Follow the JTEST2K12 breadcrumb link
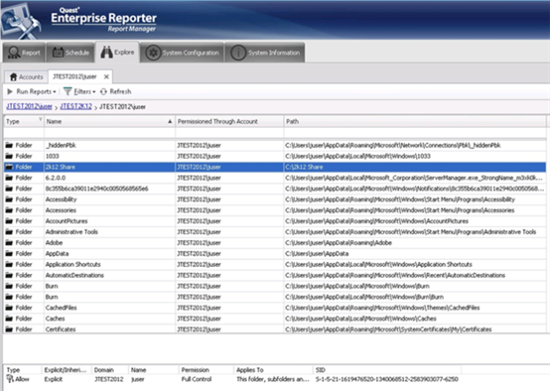The height and width of the screenshot is (391, 550). tap(76, 107)
